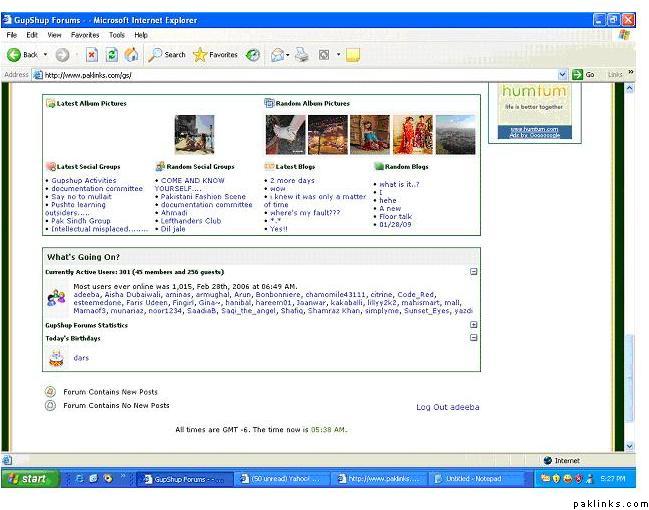Collapse the Currently Active Users section
Image resolution: width=649 pixels, height=510 pixels.
[x=474, y=271]
